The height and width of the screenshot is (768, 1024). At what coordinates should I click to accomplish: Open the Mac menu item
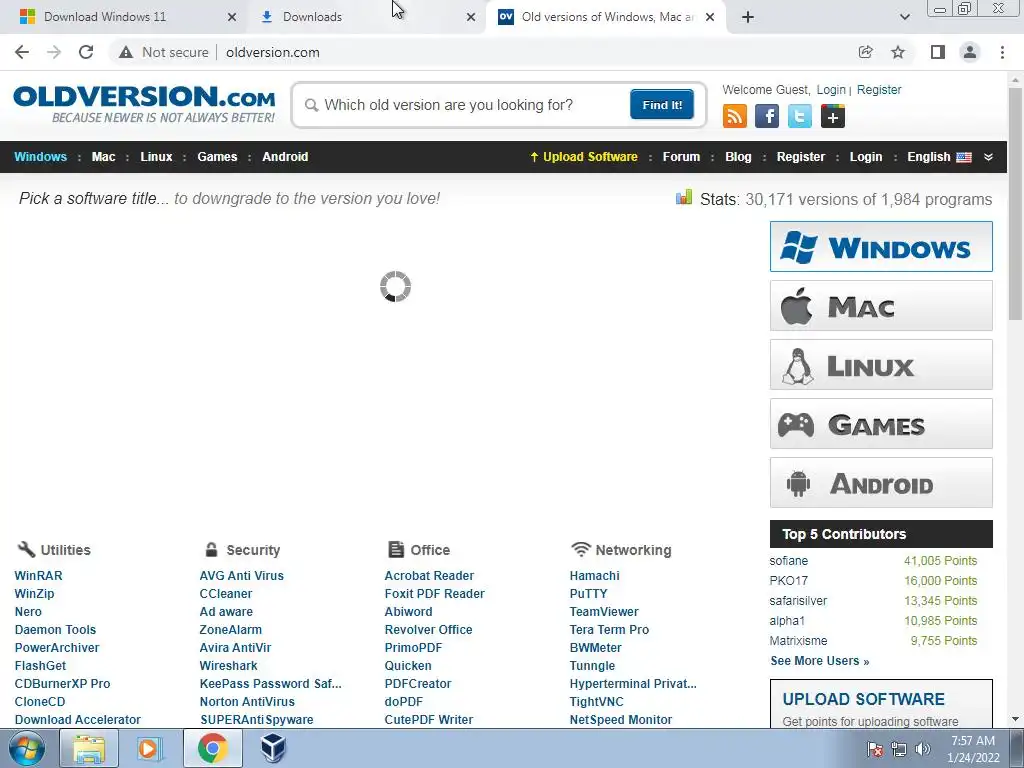(103, 157)
